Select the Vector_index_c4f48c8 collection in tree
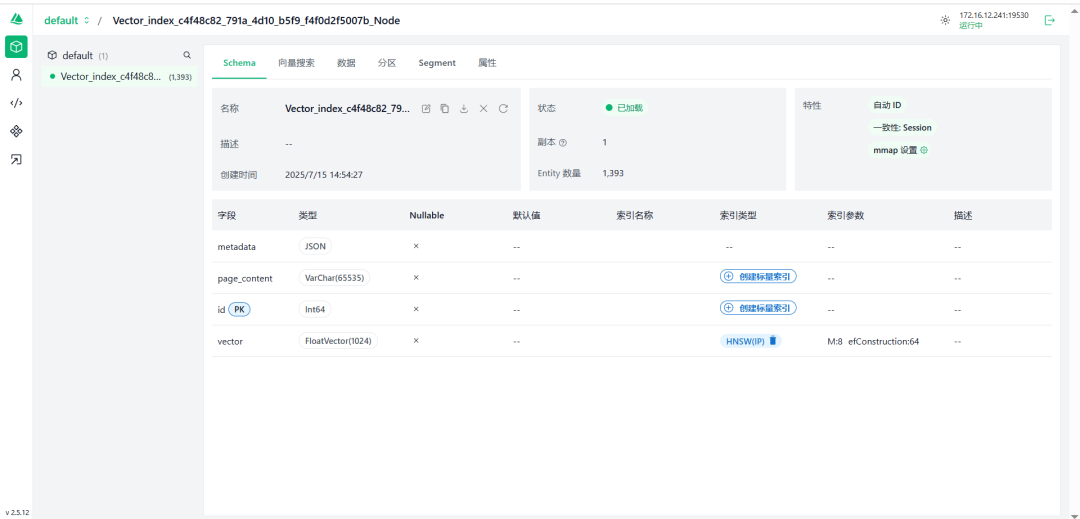 (110, 76)
